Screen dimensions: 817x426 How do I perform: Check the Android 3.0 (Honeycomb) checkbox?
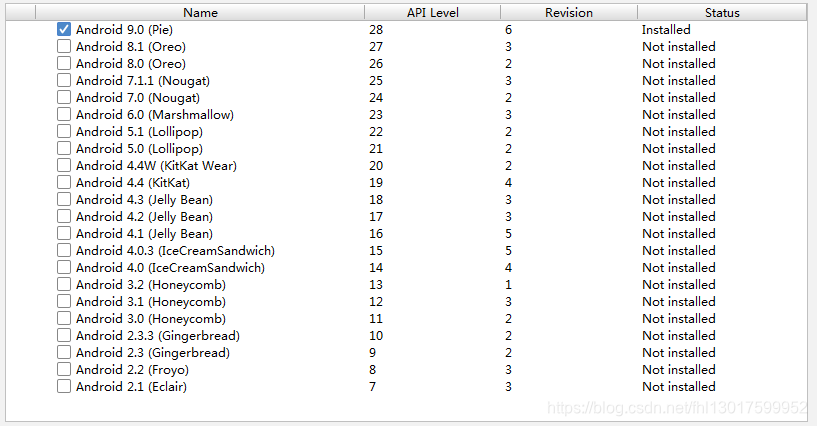64,319
